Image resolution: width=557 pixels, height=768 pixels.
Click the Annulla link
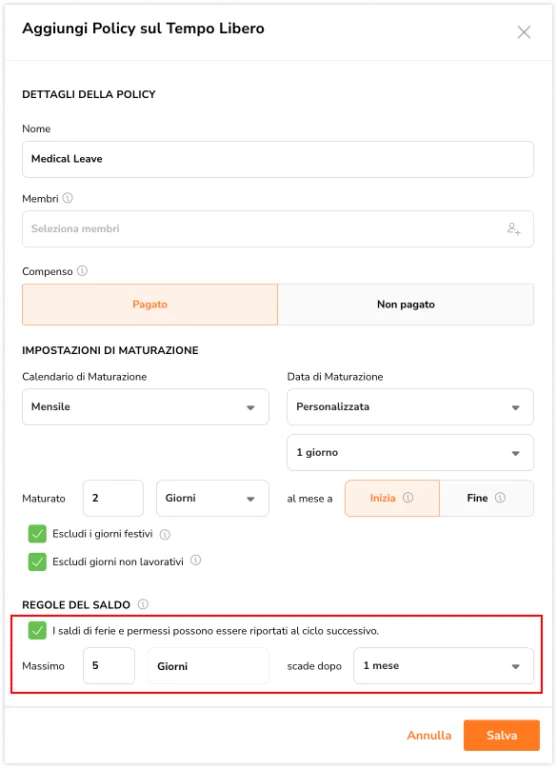pos(429,735)
